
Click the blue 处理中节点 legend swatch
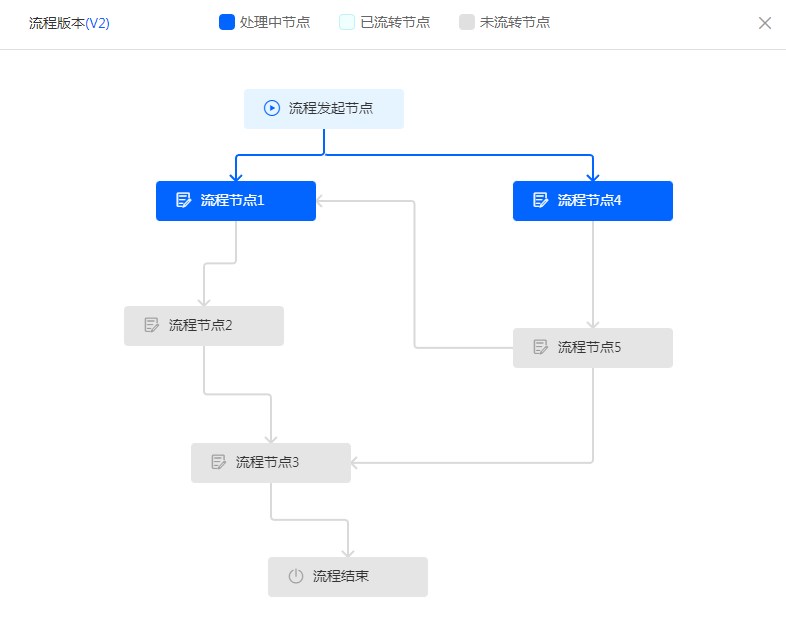226,22
